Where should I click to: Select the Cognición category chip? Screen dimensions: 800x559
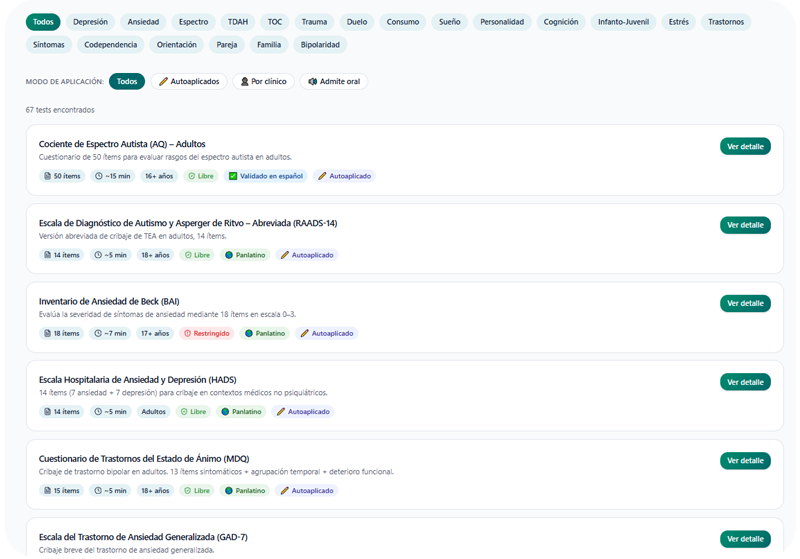[561, 22]
